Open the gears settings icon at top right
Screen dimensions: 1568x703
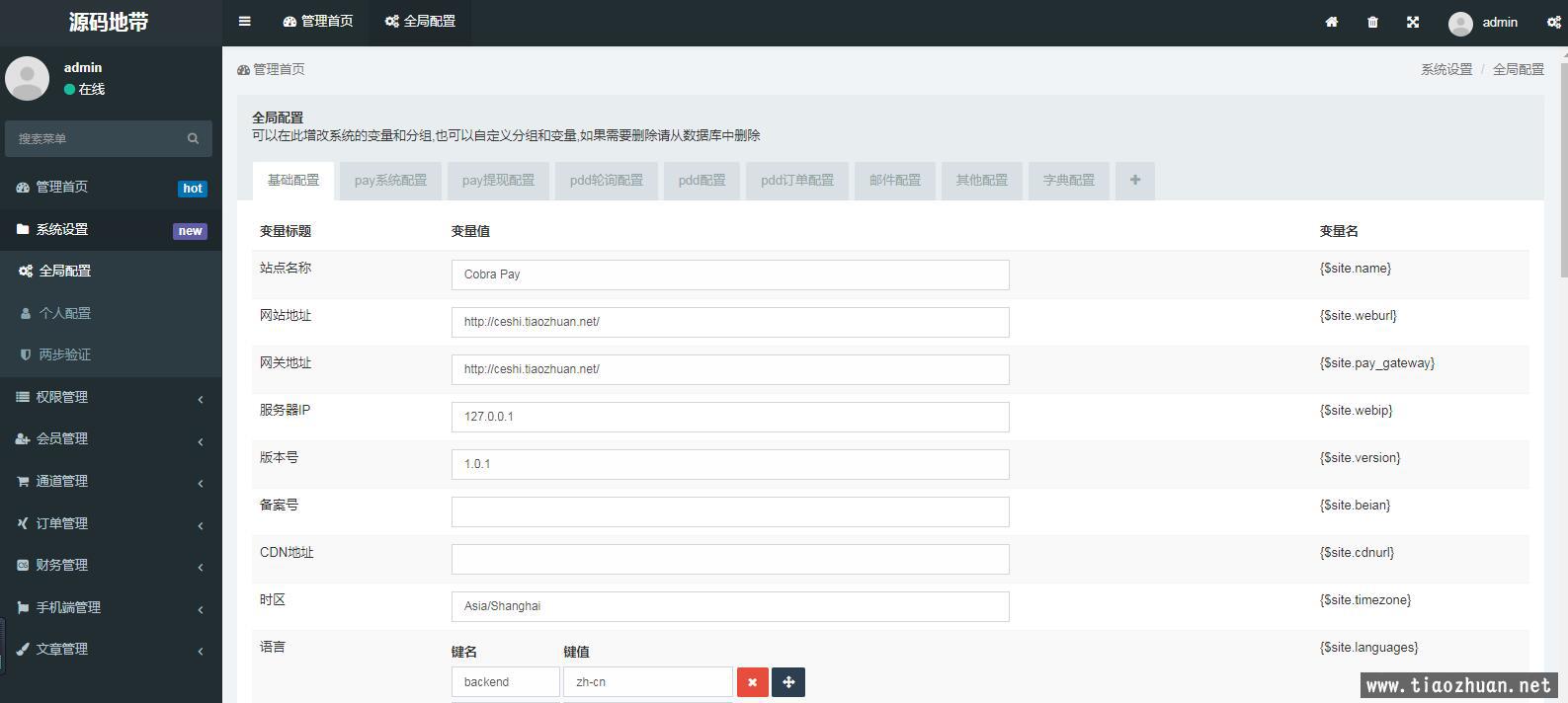coord(1553,22)
